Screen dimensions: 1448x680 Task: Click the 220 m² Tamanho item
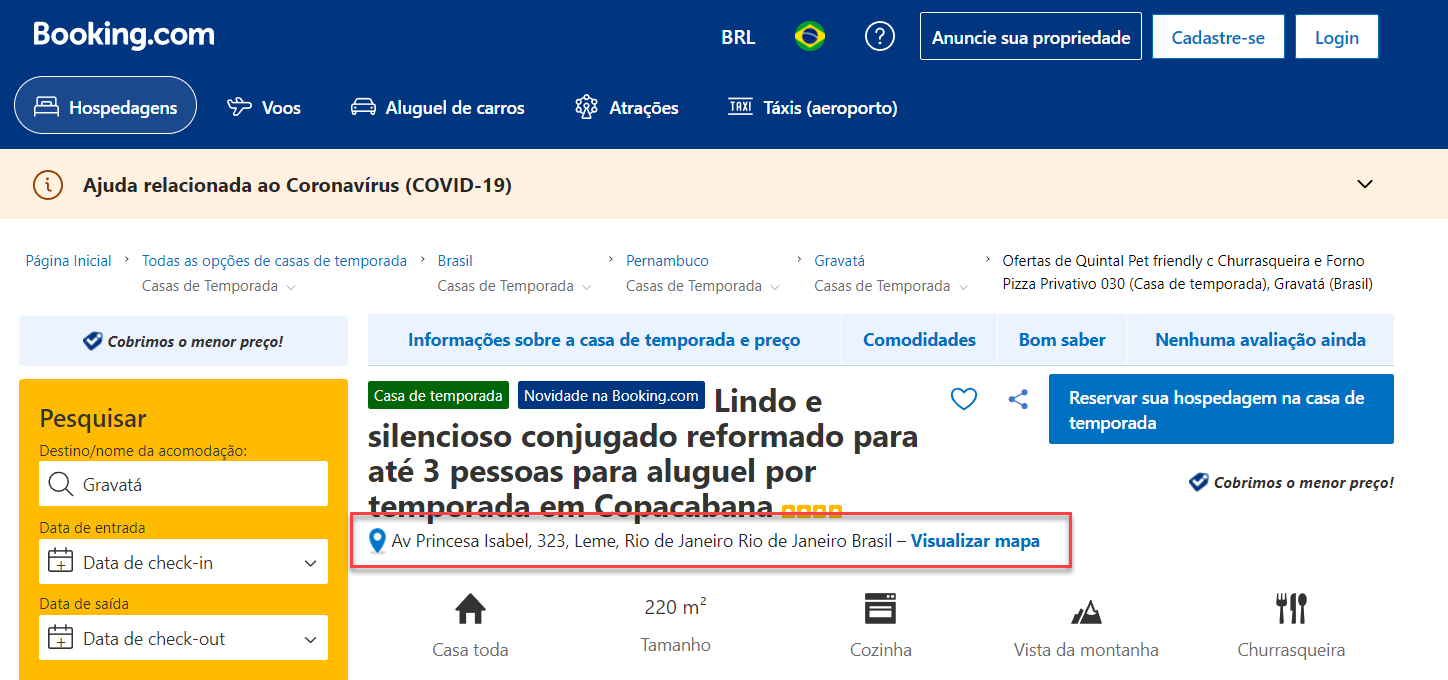(x=676, y=625)
